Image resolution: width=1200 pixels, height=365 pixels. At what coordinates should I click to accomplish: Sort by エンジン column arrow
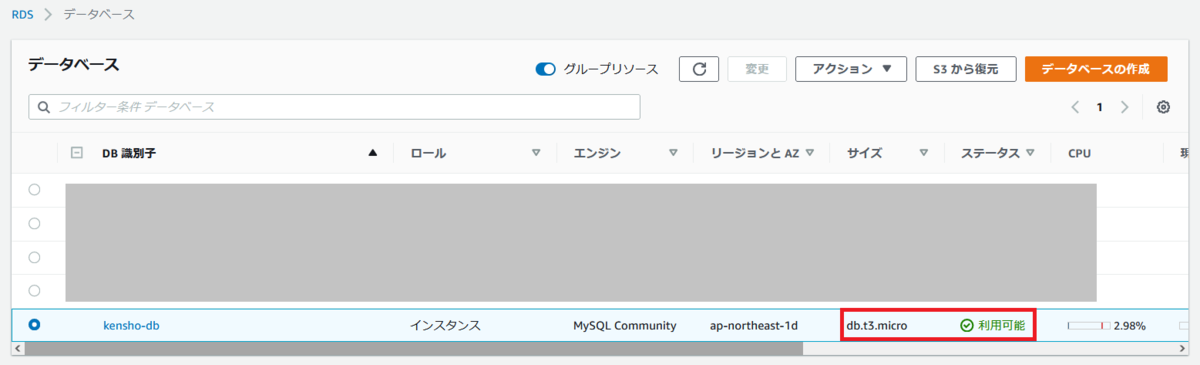pos(673,153)
